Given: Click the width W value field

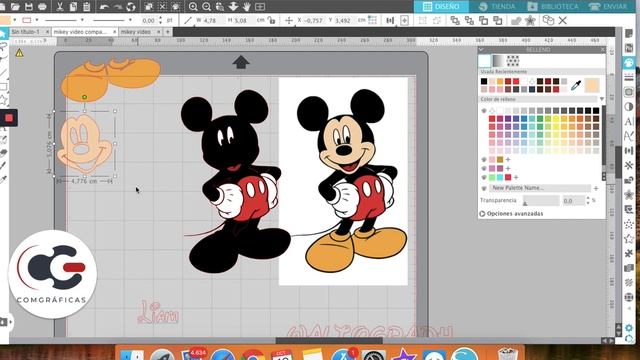Looking at the screenshot, I should 212,20.
